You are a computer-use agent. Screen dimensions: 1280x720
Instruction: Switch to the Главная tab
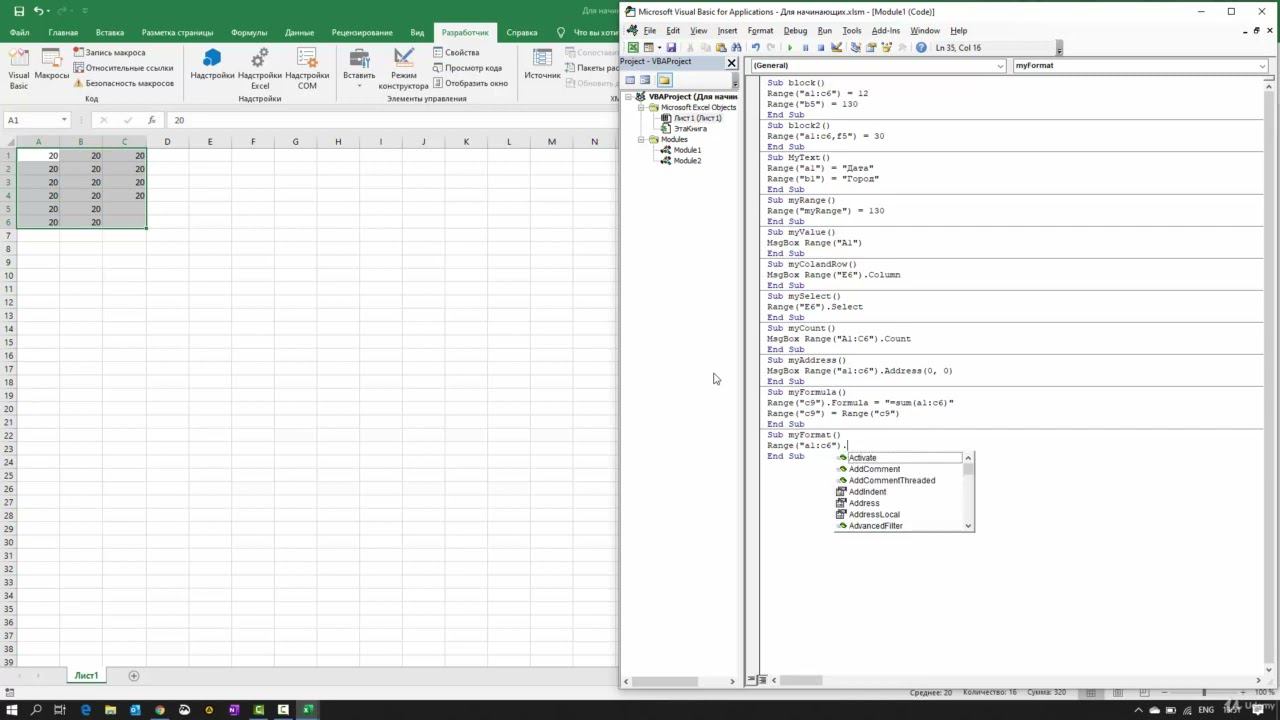(63, 32)
